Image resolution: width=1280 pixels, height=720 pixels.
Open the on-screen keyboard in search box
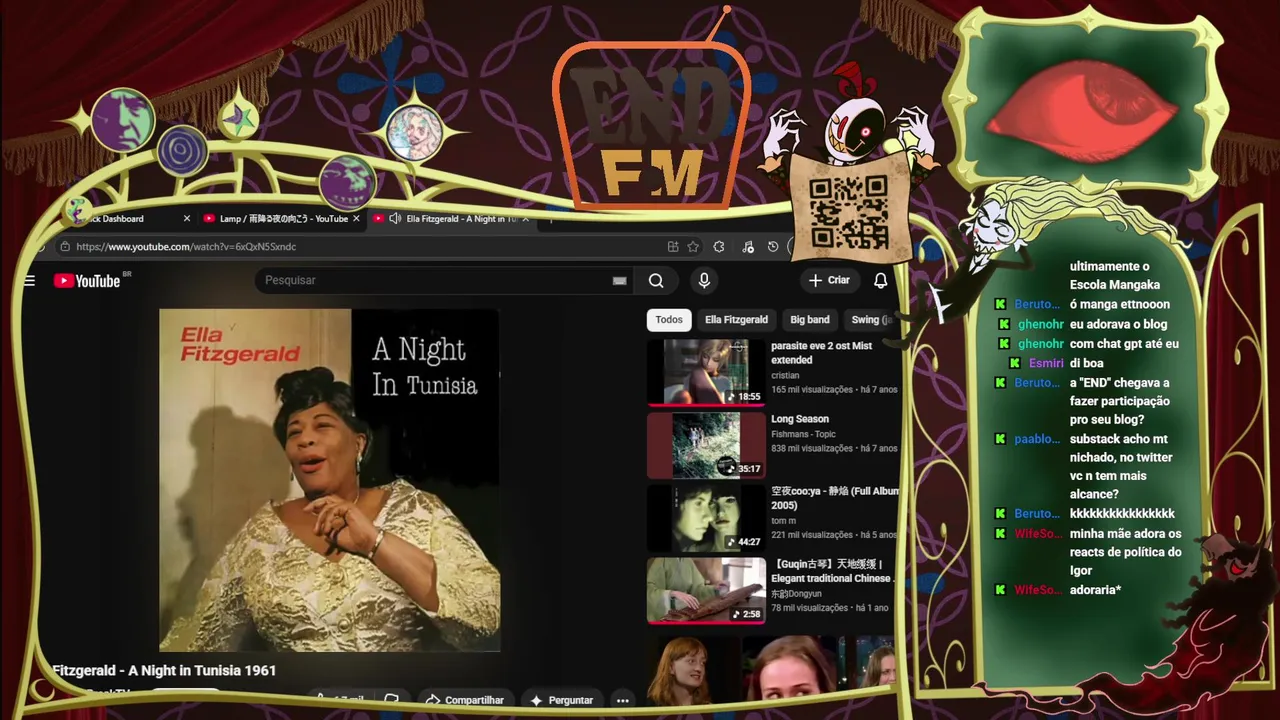point(619,281)
